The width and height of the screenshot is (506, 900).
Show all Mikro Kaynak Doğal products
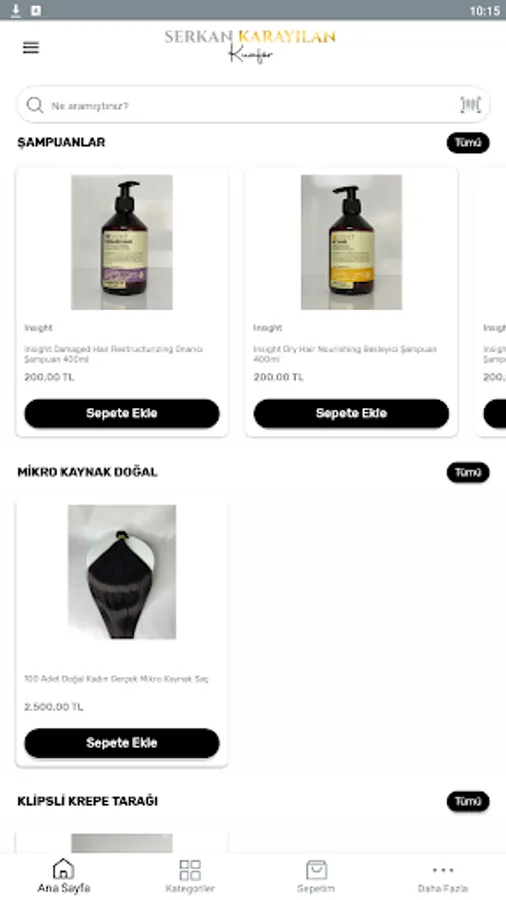(x=468, y=472)
